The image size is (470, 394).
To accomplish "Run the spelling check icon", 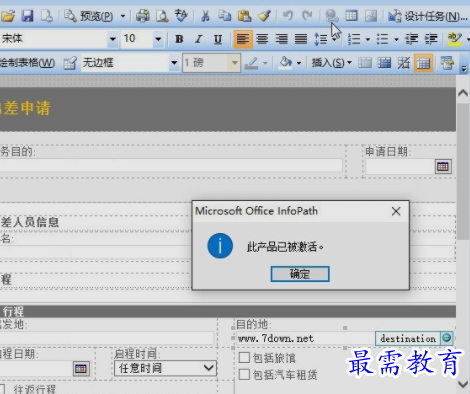I will 181,16.
